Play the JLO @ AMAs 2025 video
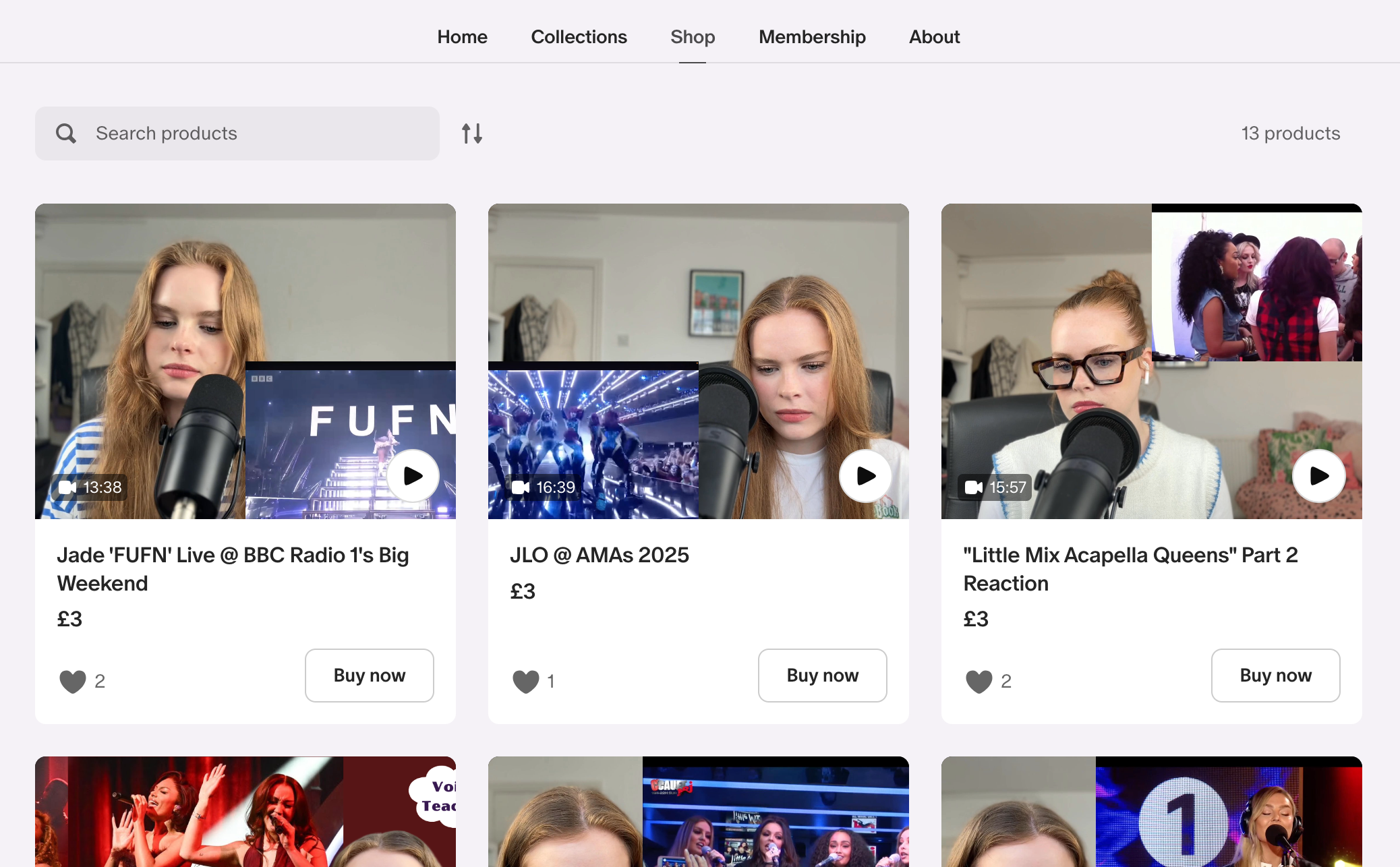This screenshot has width=1400, height=867. point(866,476)
